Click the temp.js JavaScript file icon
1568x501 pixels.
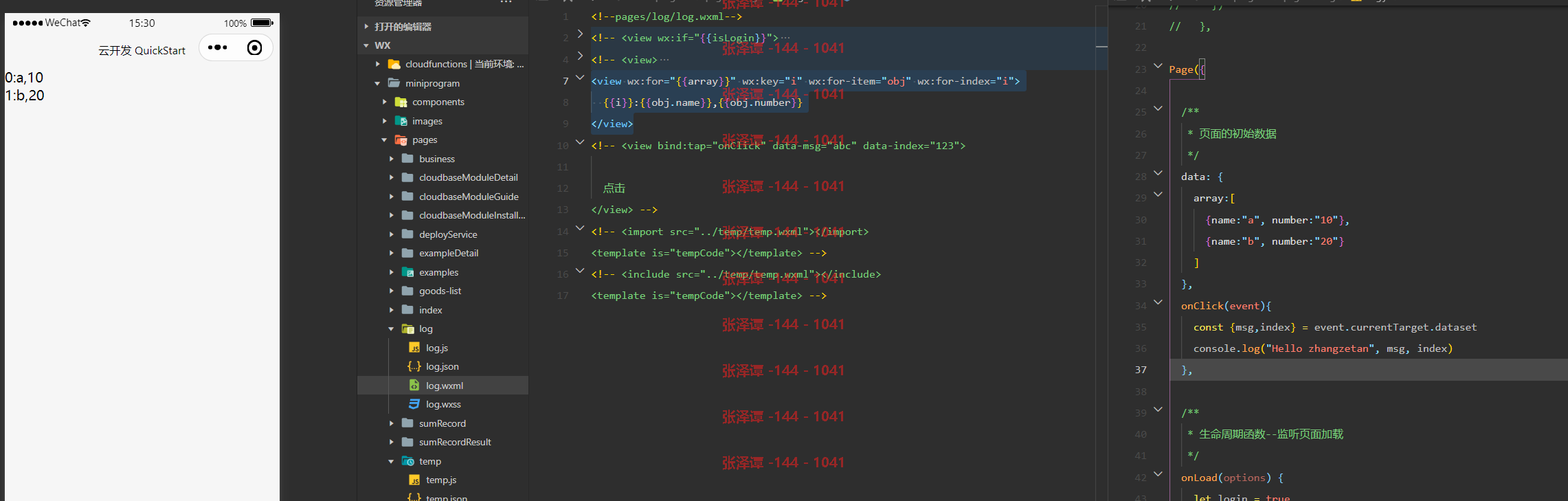coord(414,480)
